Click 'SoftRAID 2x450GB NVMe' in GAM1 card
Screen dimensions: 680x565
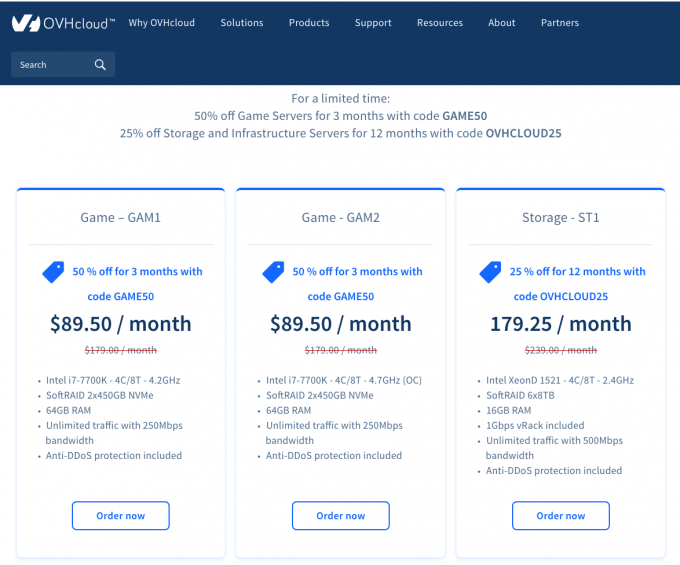(100, 395)
